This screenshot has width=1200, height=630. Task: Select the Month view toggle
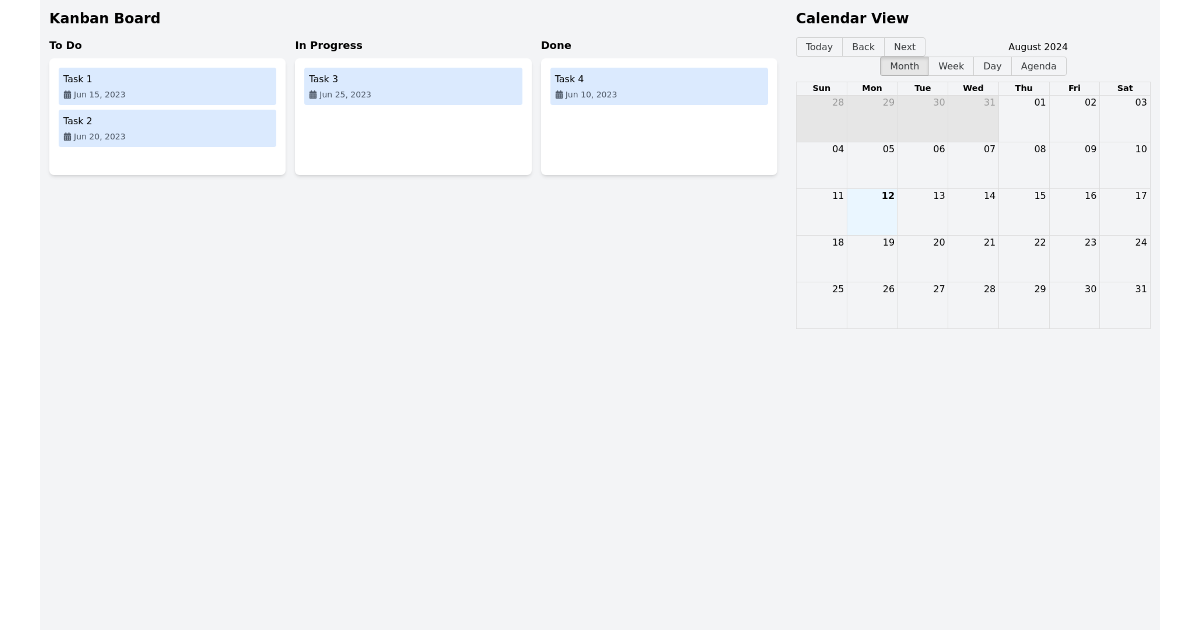tap(903, 66)
